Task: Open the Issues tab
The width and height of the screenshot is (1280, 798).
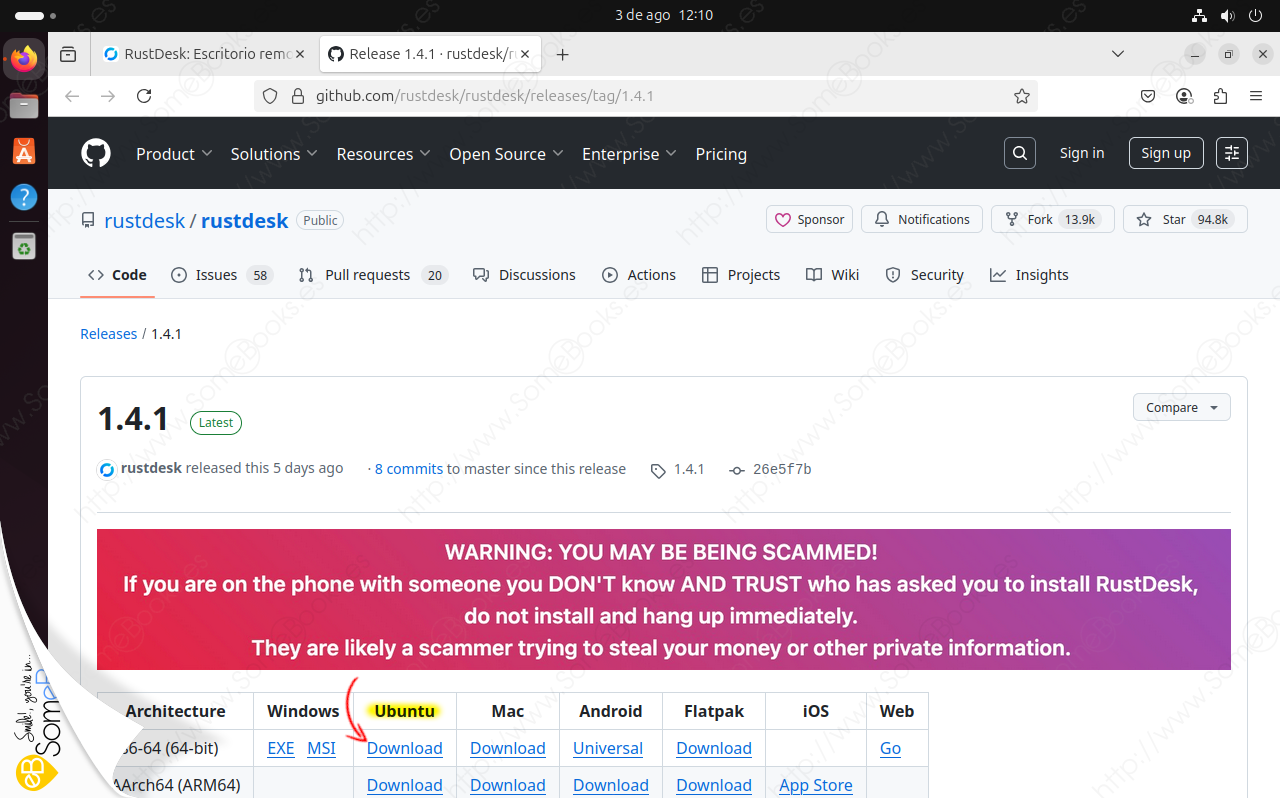Action: pyautogui.click(x=222, y=275)
